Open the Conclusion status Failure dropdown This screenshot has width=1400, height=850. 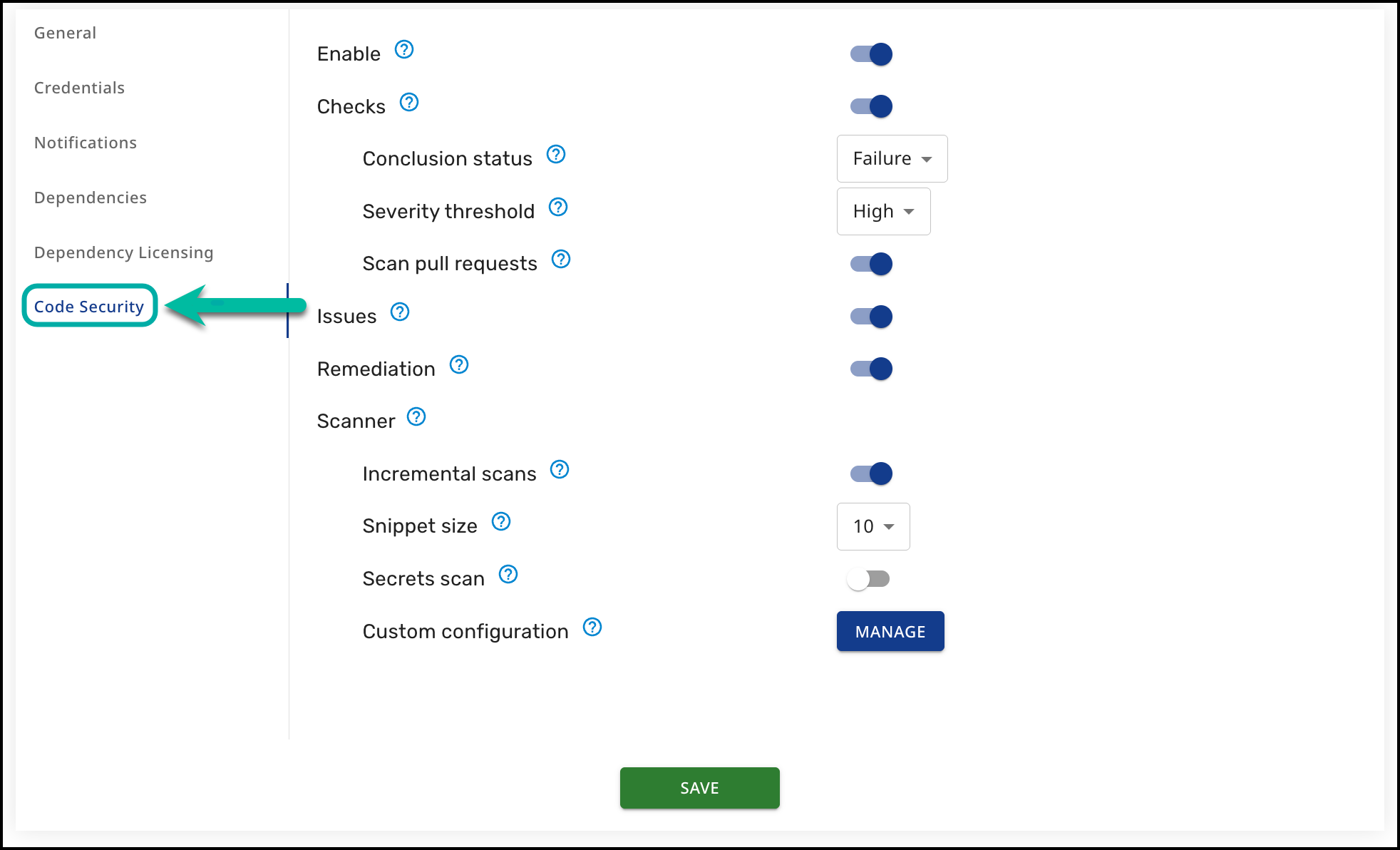892,158
